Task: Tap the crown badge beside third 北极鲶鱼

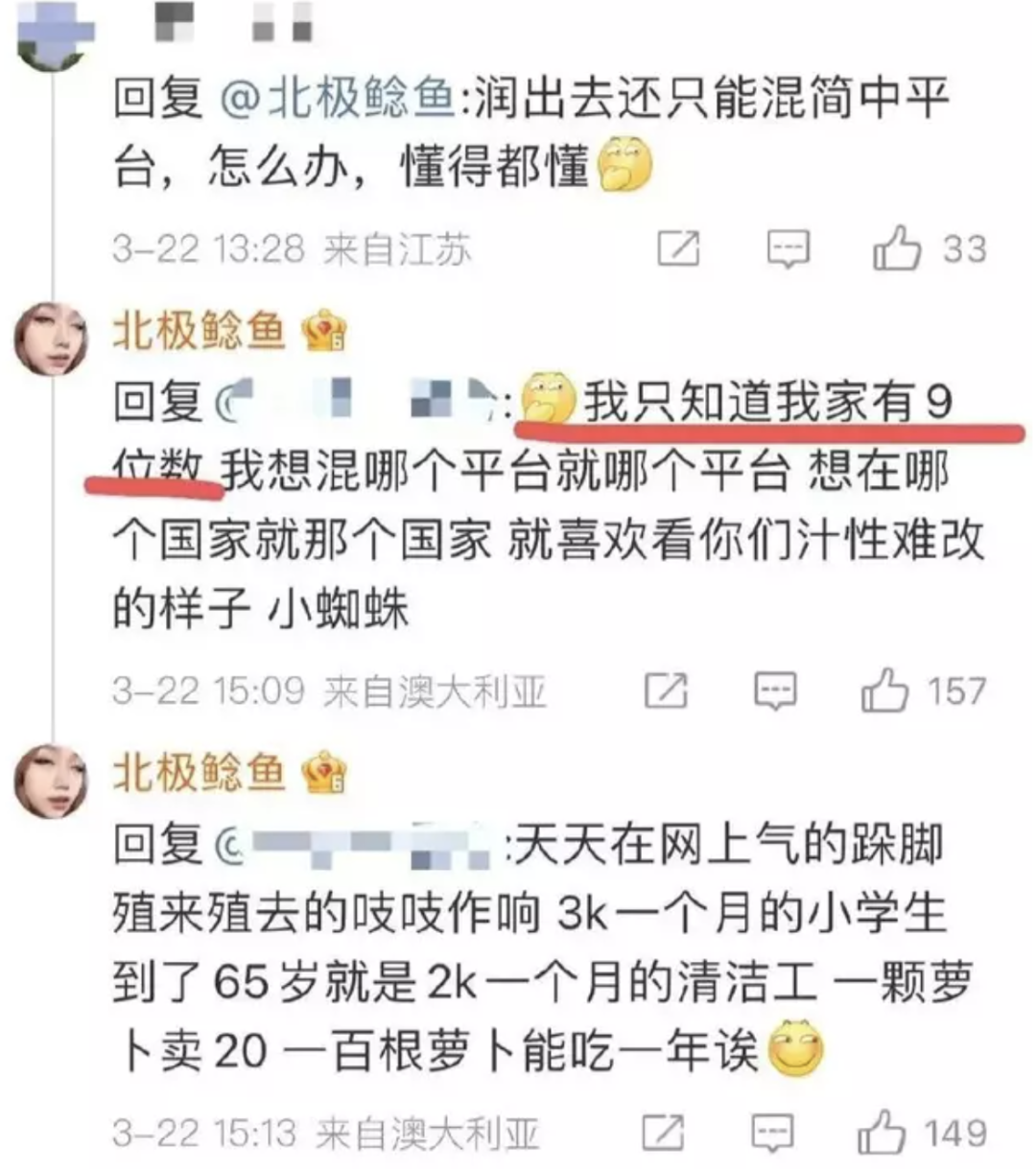Action: point(323,774)
